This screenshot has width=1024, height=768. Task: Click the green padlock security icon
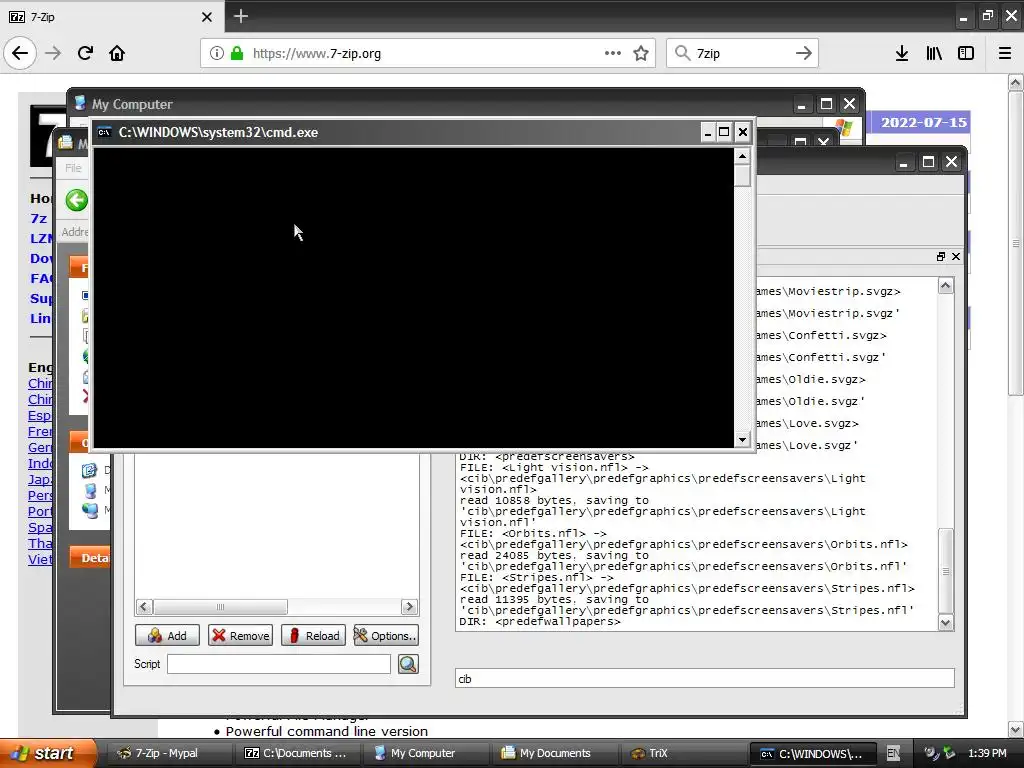click(x=237, y=53)
